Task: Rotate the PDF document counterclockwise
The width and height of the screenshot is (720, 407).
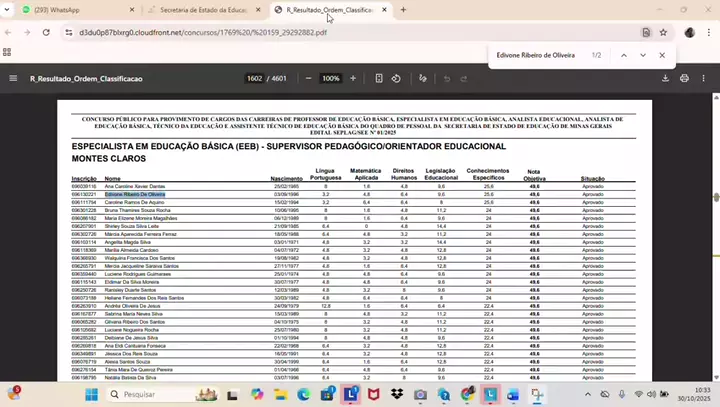Action: (x=396, y=78)
